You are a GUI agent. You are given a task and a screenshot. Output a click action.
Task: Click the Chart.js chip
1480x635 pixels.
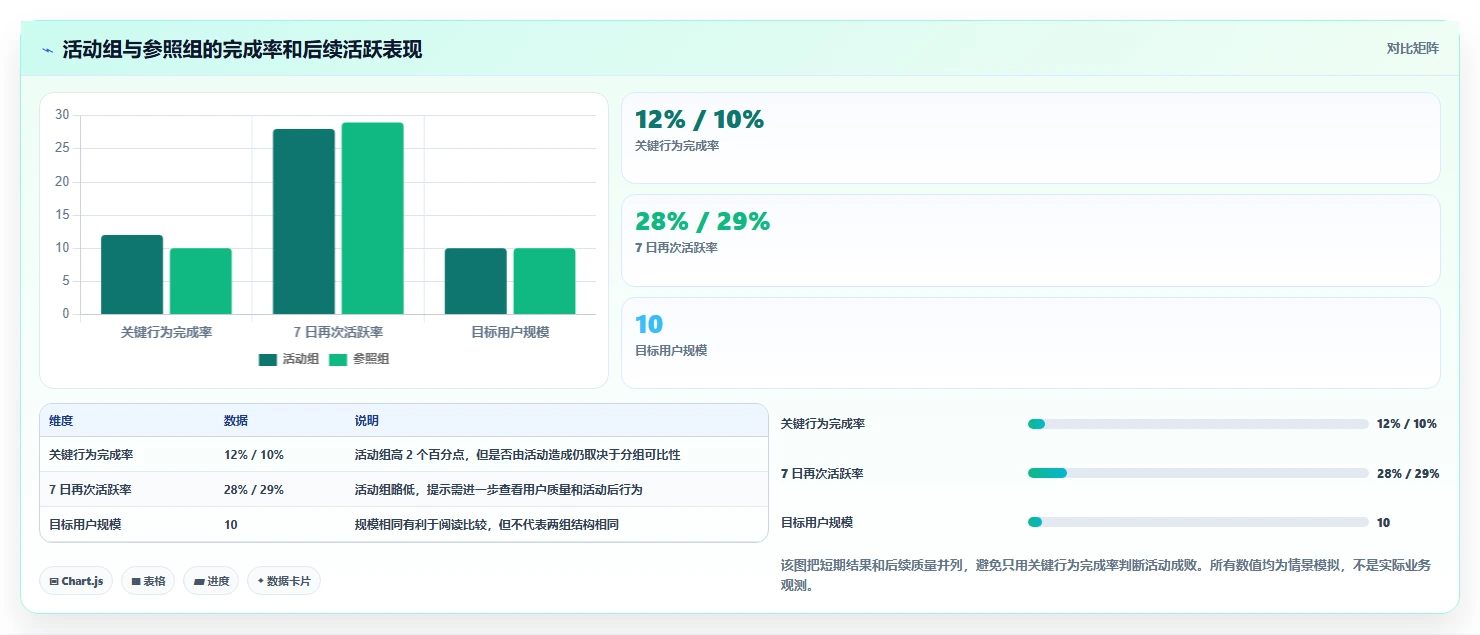click(76, 581)
